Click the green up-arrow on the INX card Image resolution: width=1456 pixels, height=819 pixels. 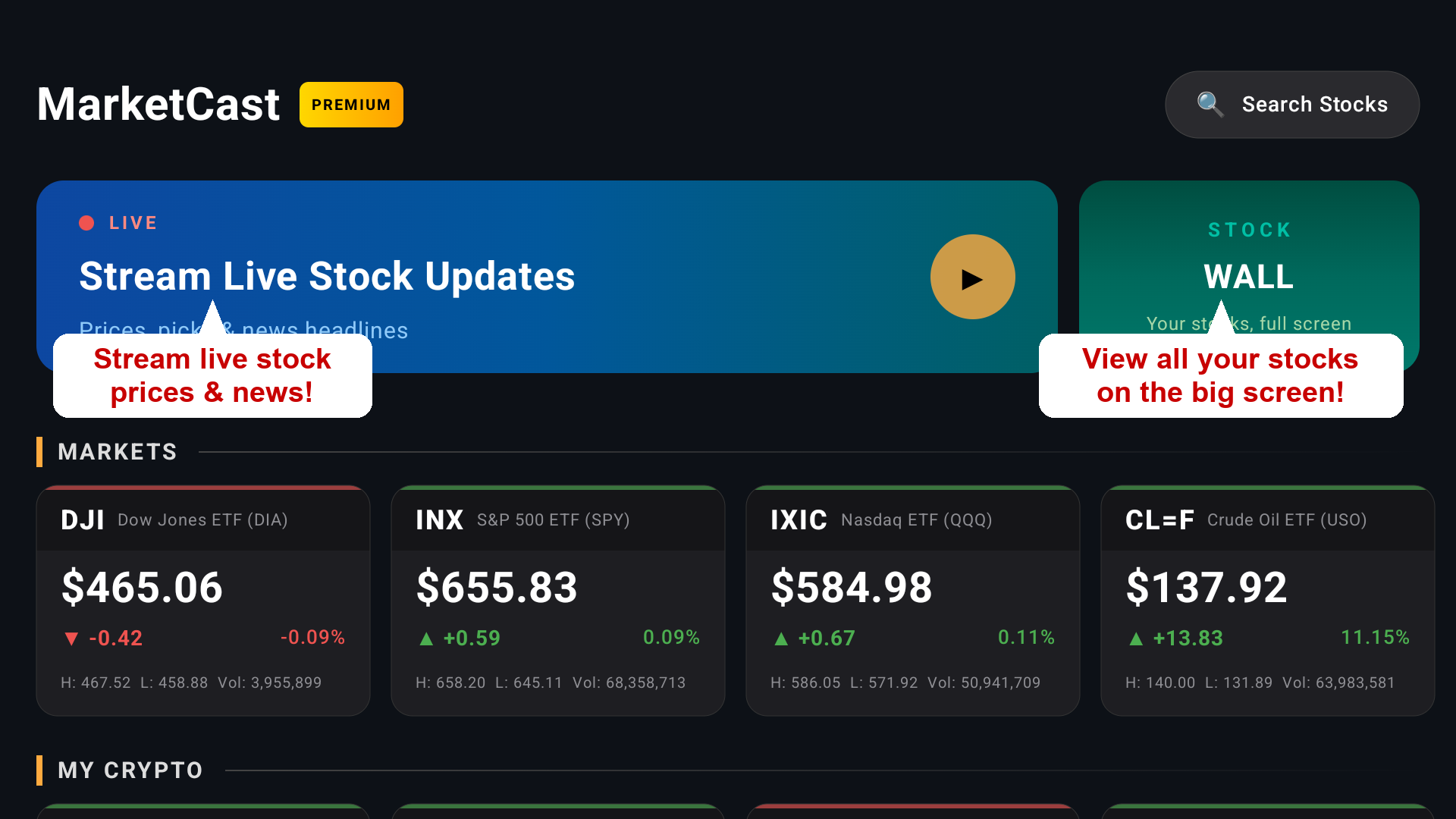tap(427, 639)
